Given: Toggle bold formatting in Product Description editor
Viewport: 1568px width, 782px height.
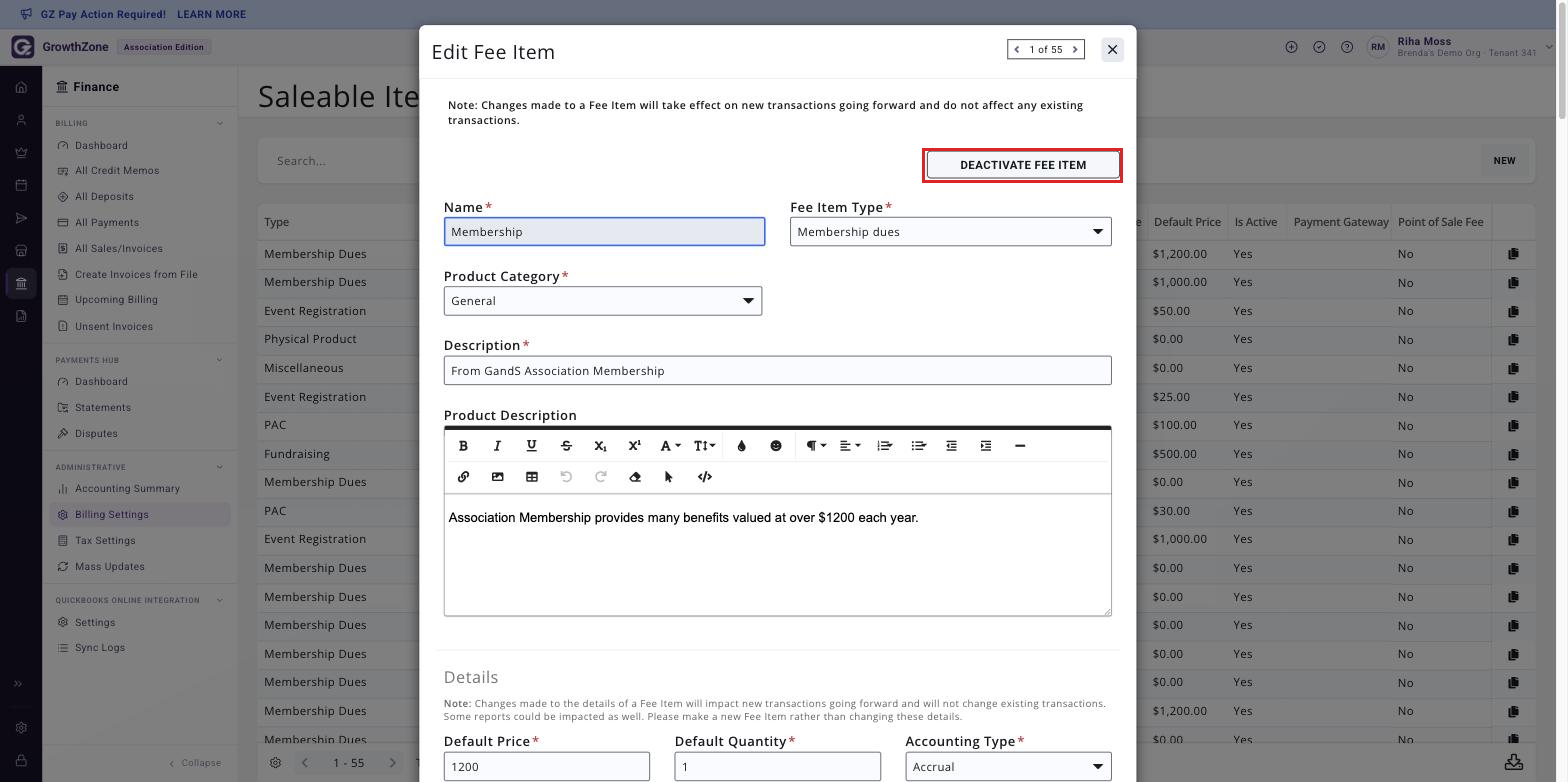Looking at the screenshot, I should click(463, 446).
